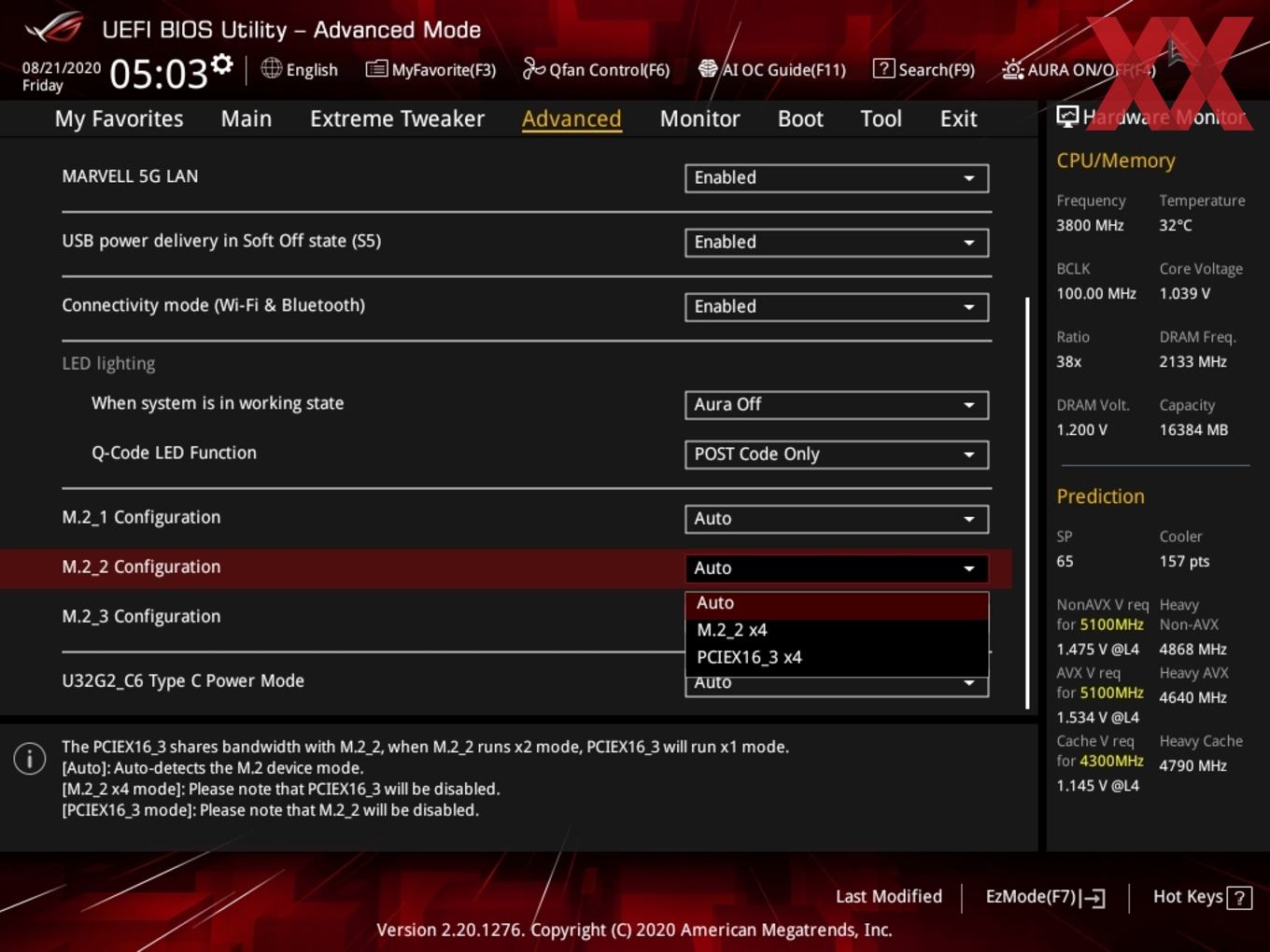Image resolution: width=1270 pixels, height=952 pixels.
Task: Click the AURA ON/OFF light icon
Action: pyautogui.click(x=1012, y=69)
